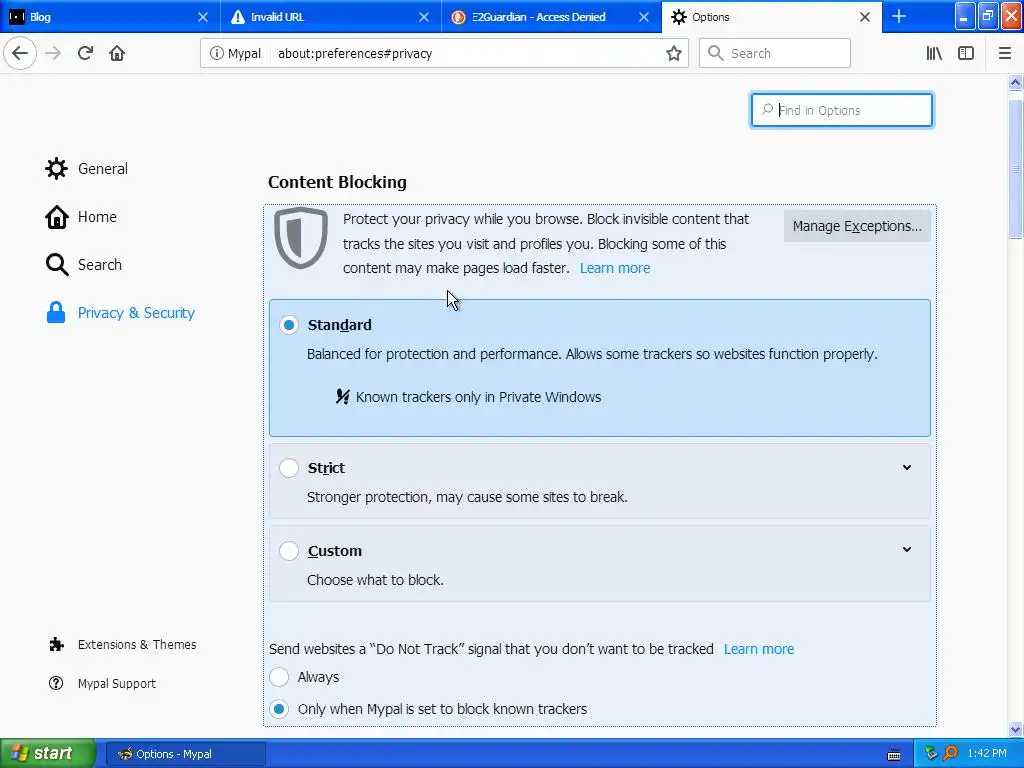Image resolution: width=1024 pixels, height=768 pixels.
Task: Switch to the E2Guardian Access Denied tab
Action: pos(552,16)
